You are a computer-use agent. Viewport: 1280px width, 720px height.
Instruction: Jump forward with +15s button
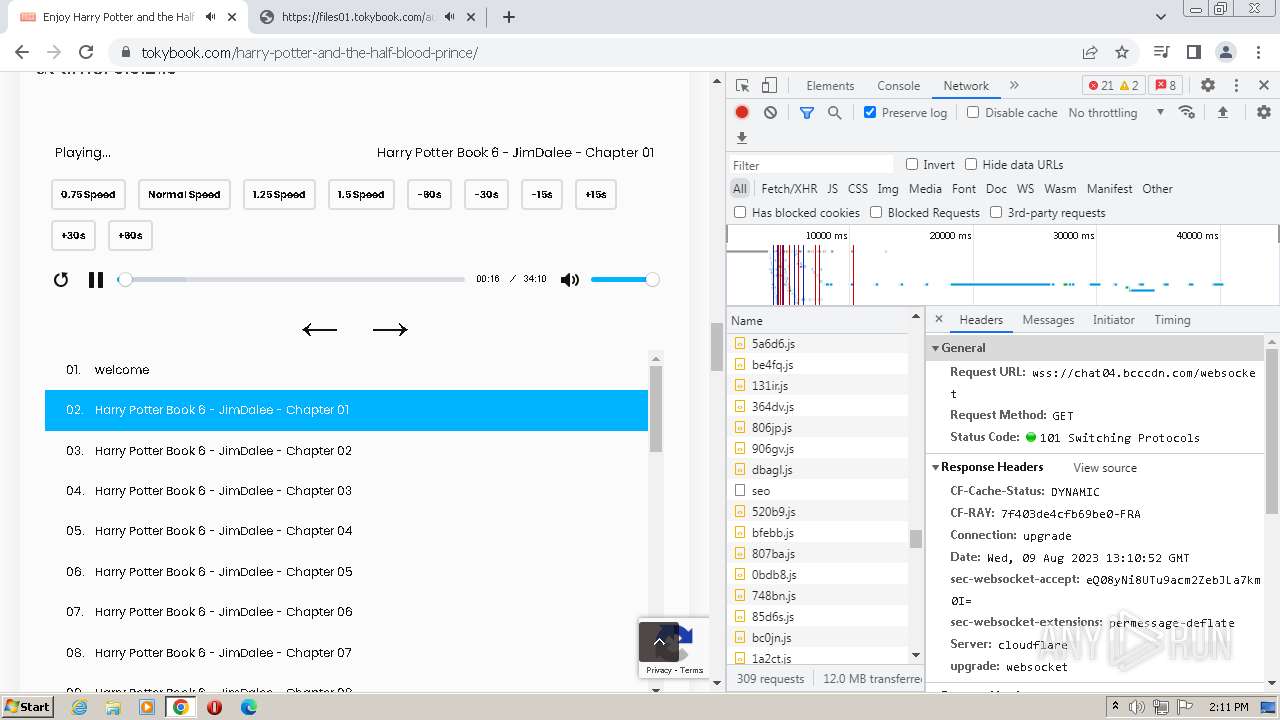click(596, 195)
